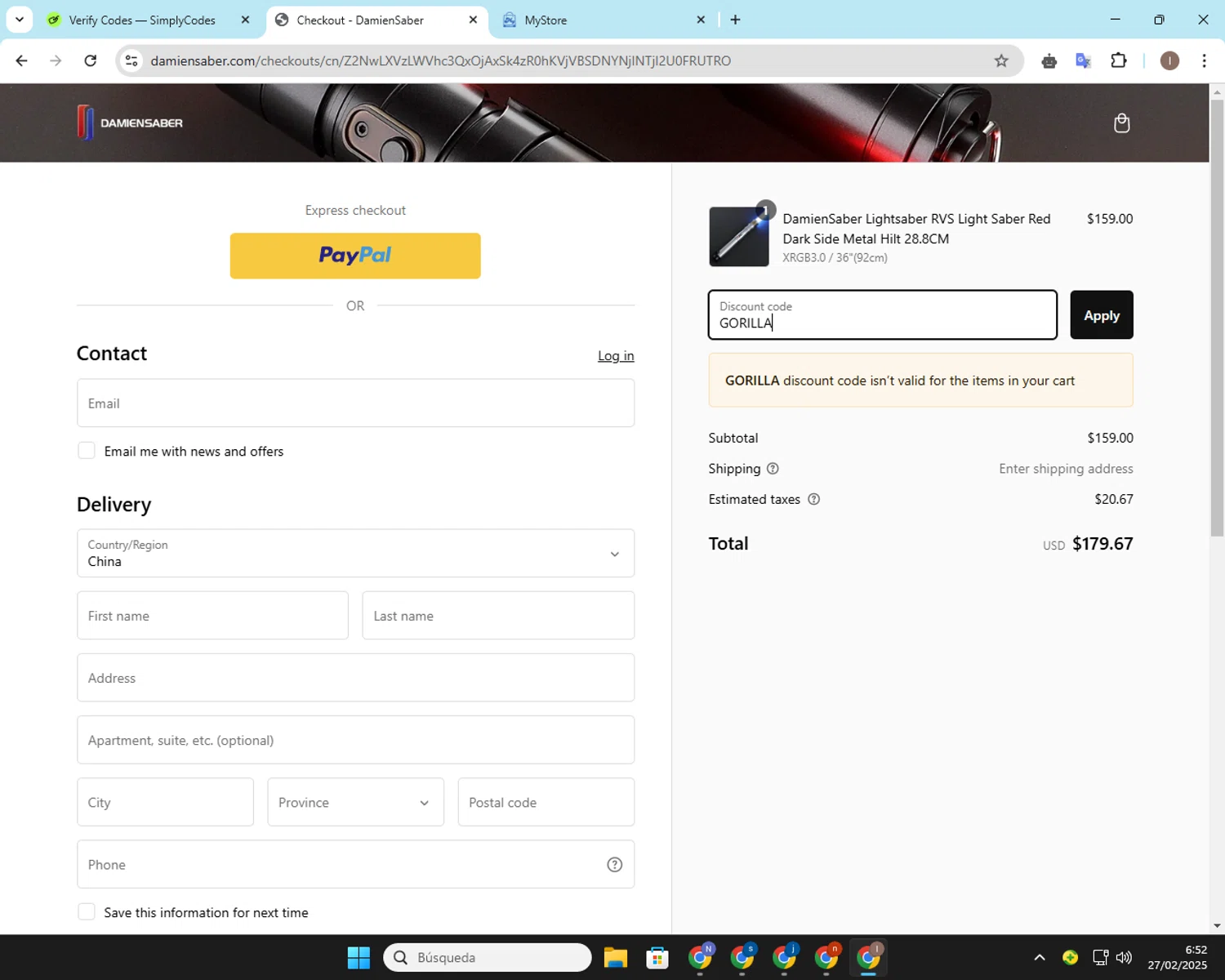
Task: Open the tab search dropdown arrow
Action: pos(20,20)
